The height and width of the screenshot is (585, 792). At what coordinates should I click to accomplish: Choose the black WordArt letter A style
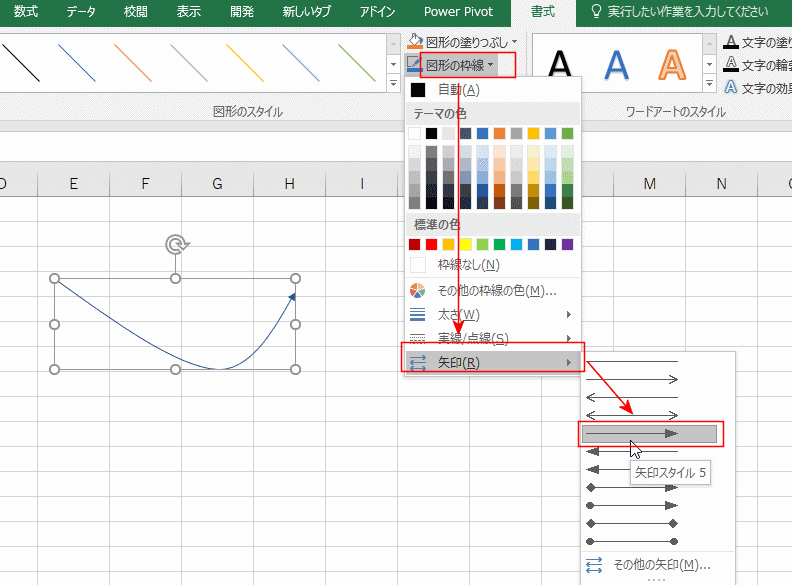click(x=561, y=65)
